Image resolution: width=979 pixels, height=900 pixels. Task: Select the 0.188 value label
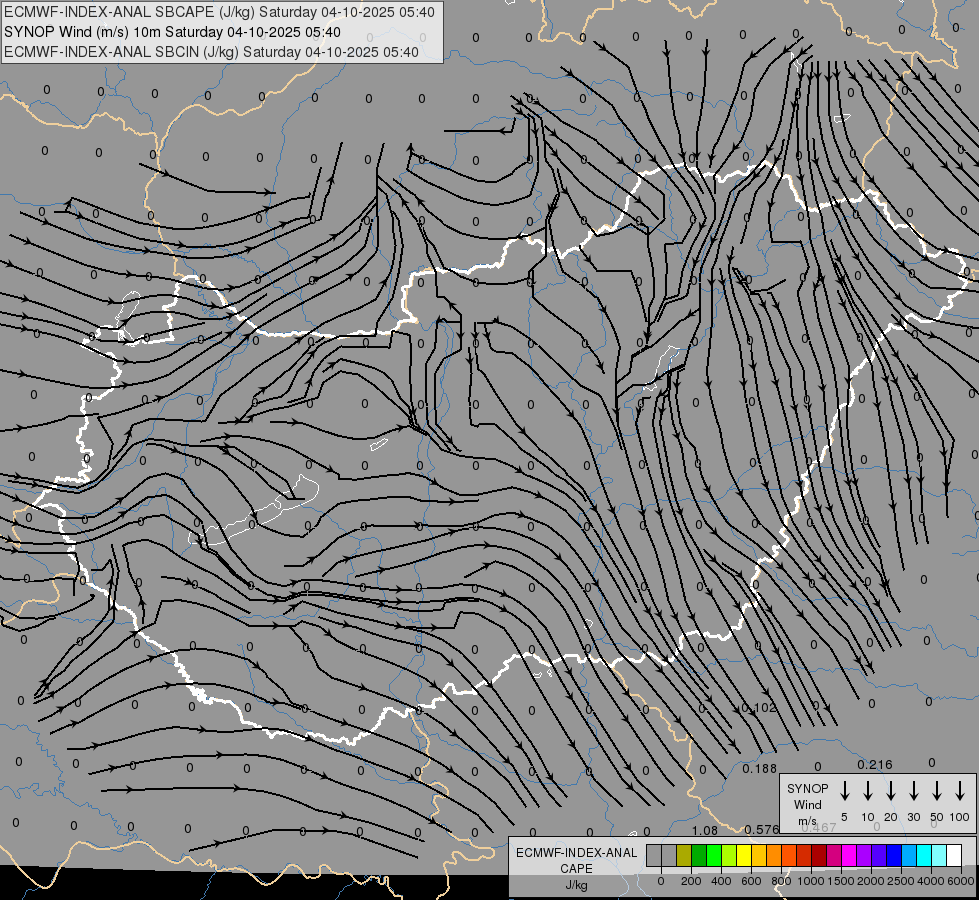760,768
